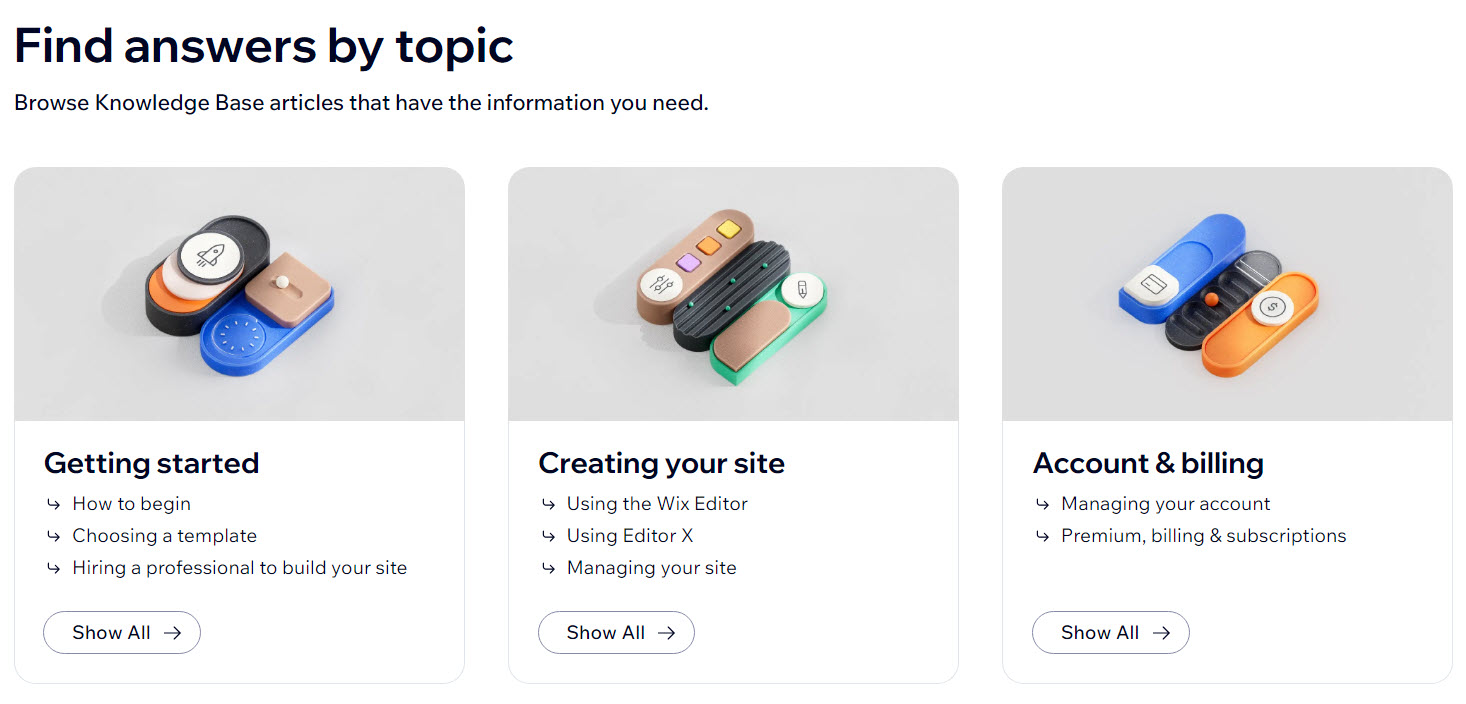This screenshot has width=1466, height=704.
Task: Click the Creating your site card illustration
Action: 733,292
